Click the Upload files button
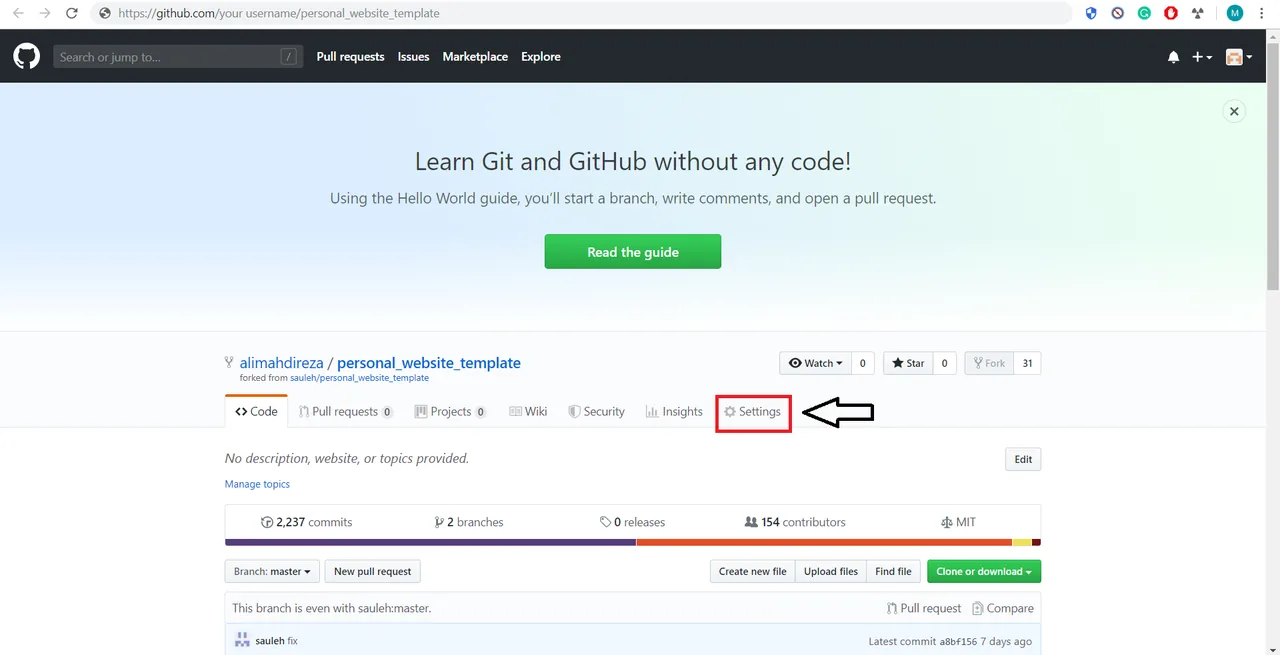The image size is (1280, 655). tap(831, 571)
